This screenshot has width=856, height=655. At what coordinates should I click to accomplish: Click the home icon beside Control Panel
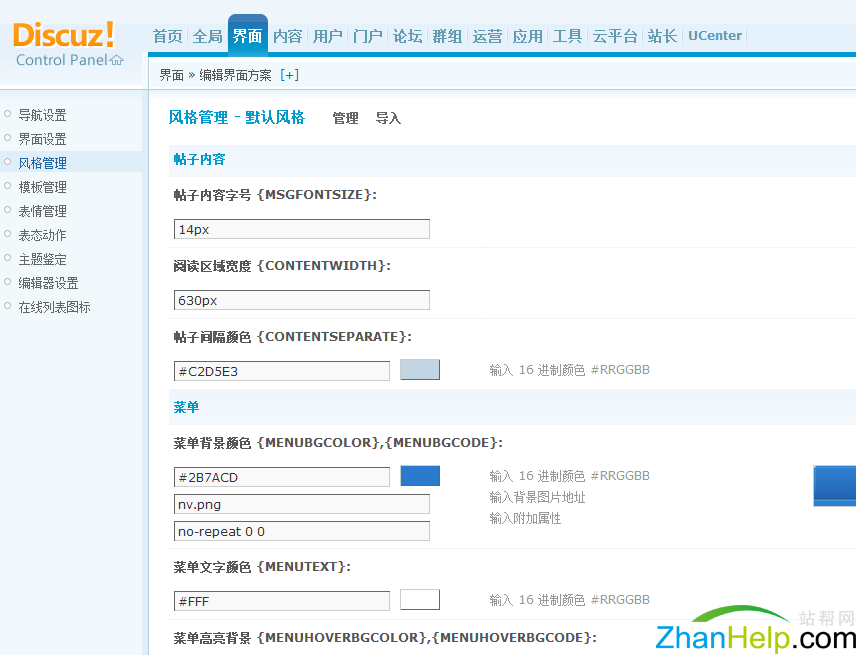pyautogui.click(x=117, y=60)
